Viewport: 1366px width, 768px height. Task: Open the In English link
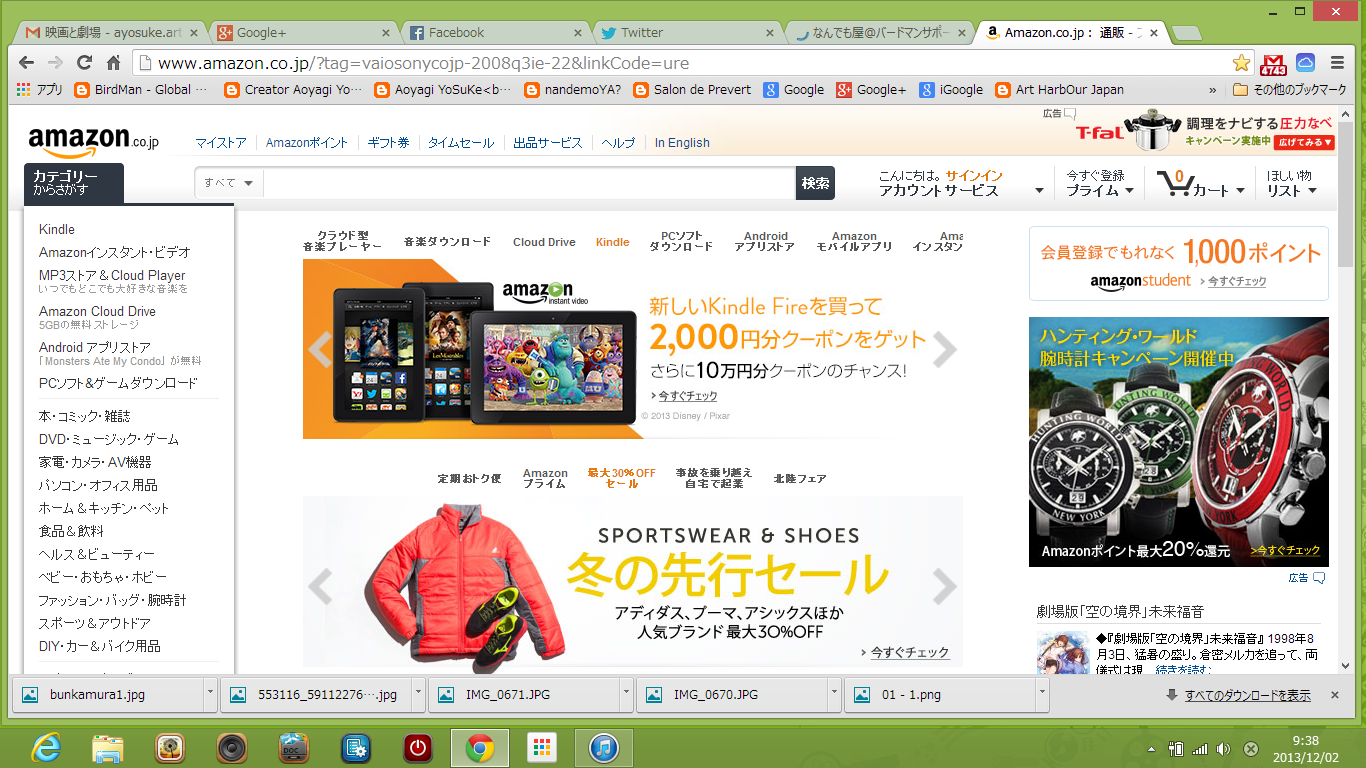pyautogui.click(x=682, y=143)
